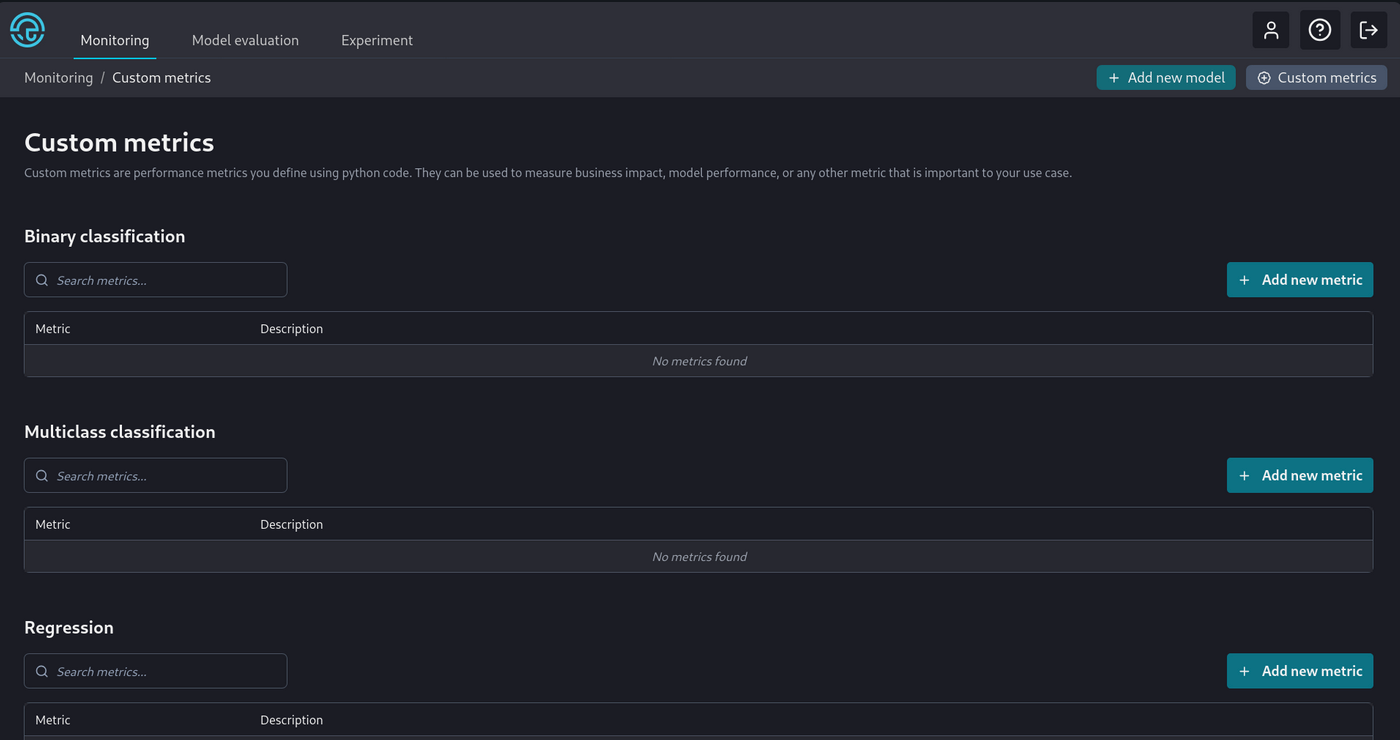1400x740 pixels.
Task: Click the search magnifier in Regression search box
Action: click(41, 671)
